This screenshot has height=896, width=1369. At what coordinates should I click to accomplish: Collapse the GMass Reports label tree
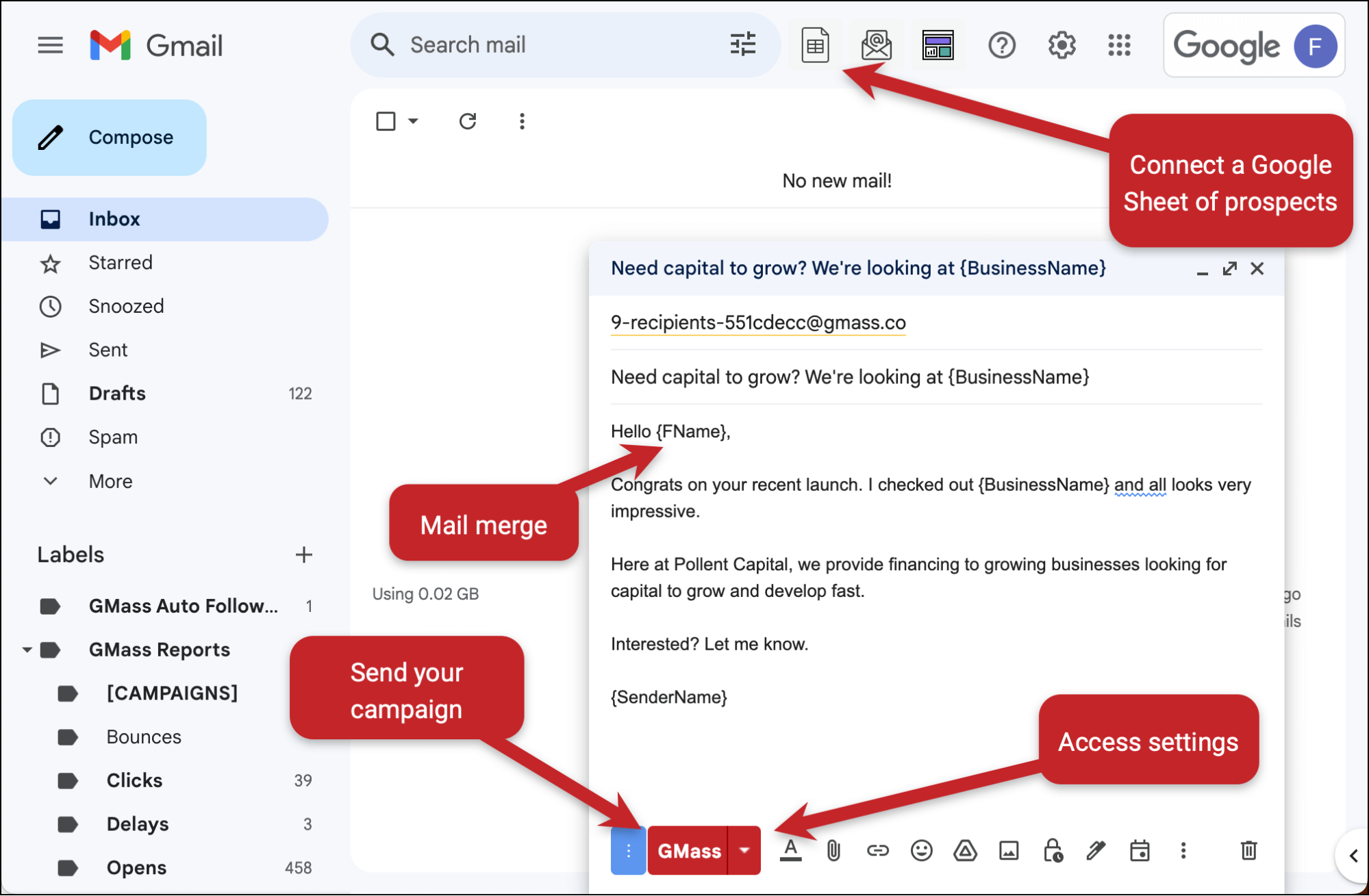pos(27,650)
